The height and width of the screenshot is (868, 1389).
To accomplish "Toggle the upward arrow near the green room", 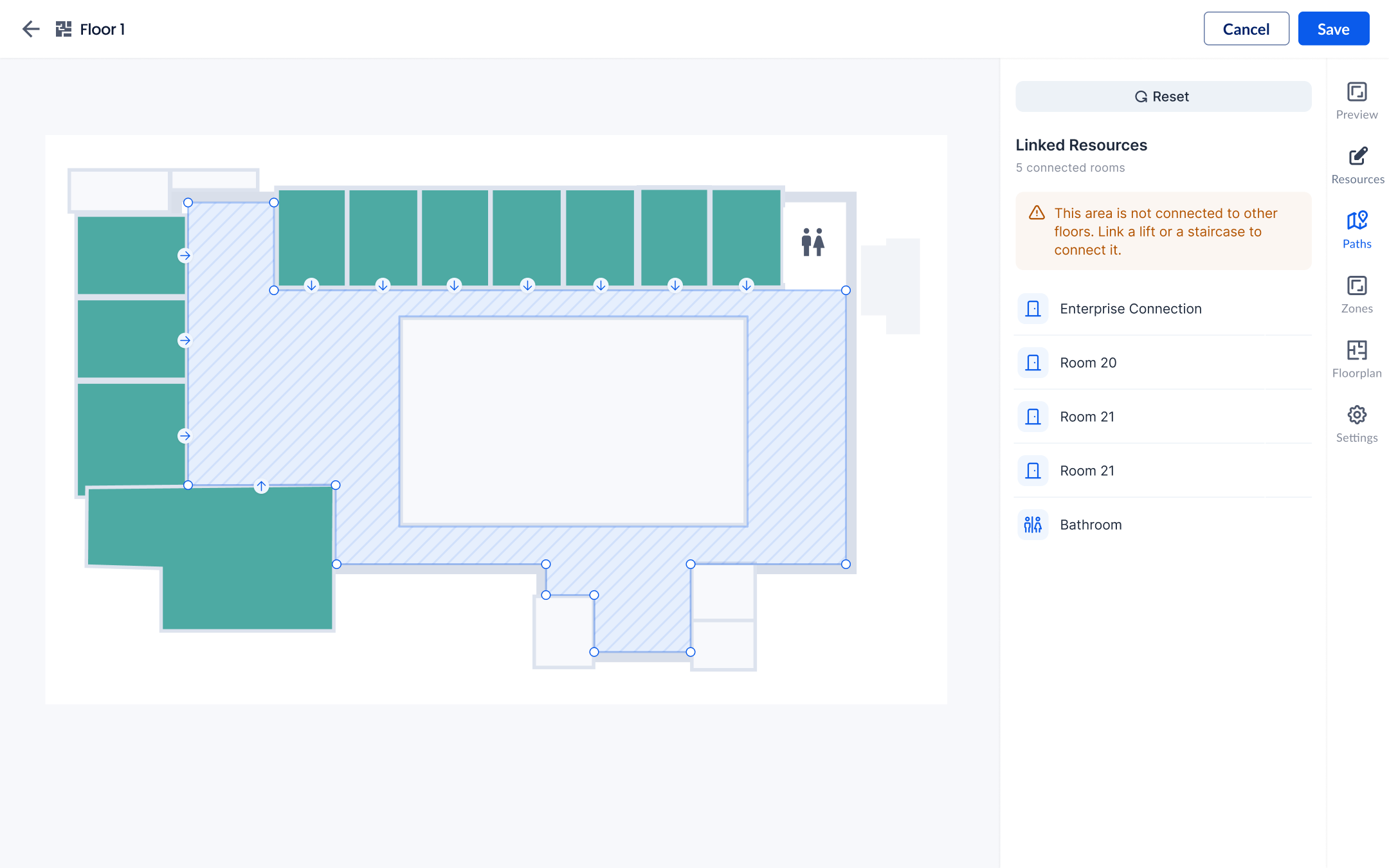I will click(x=261, y=487).
